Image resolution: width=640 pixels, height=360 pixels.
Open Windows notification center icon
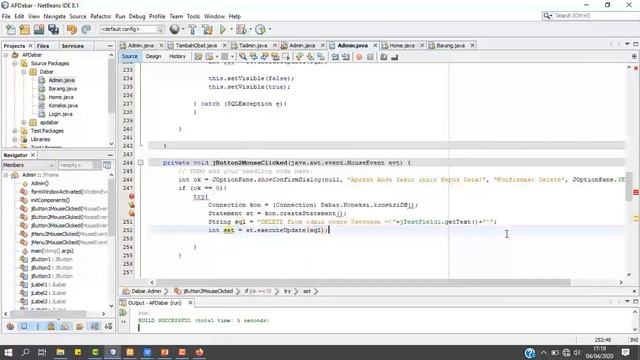(625, 352)
